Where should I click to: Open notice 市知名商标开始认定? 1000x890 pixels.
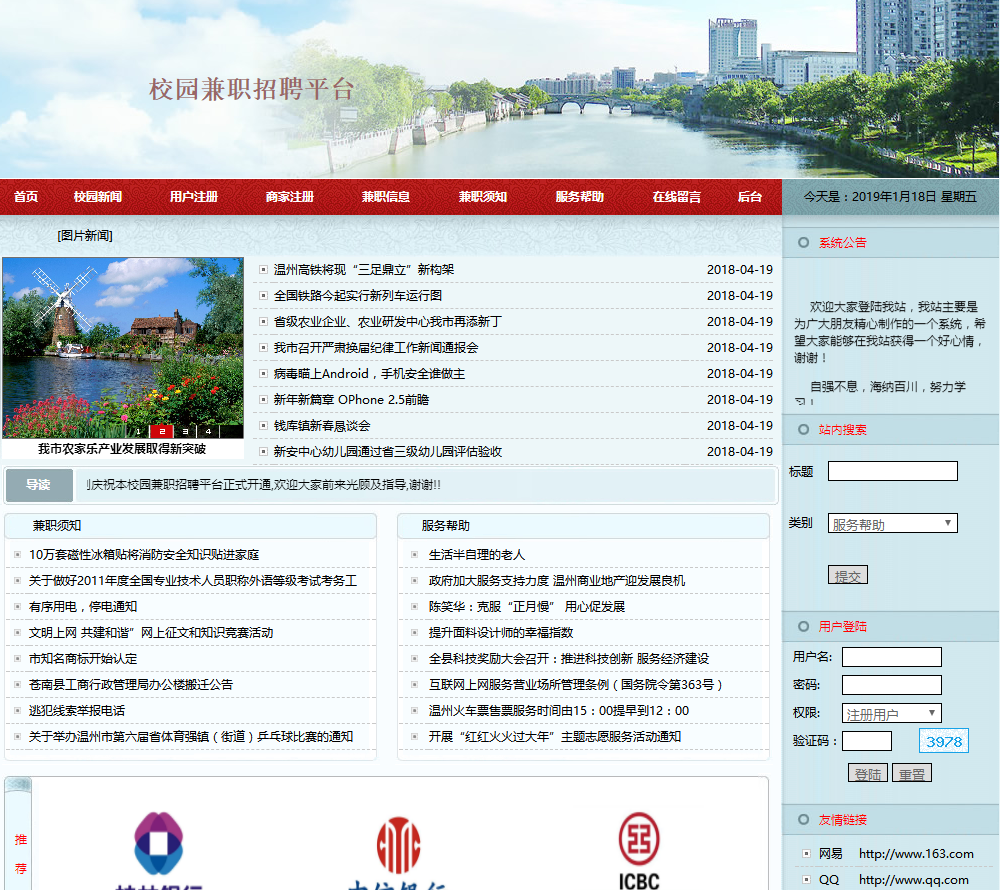(x=82, y=659)
